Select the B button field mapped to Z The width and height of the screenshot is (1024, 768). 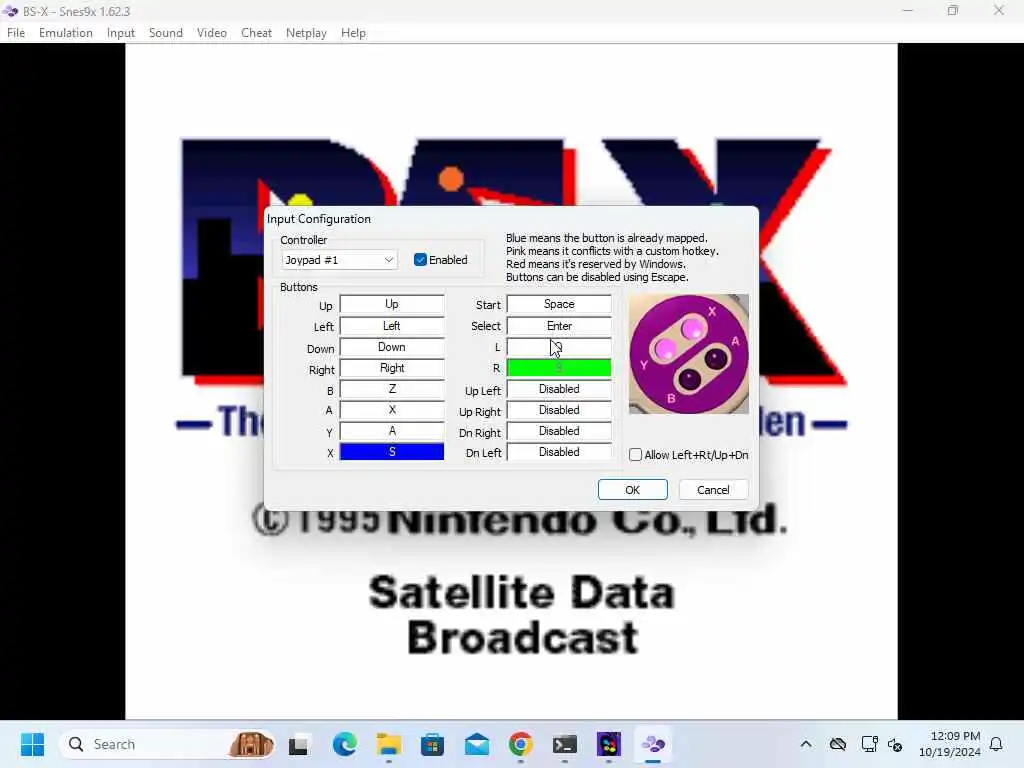pyautogui.click(x=392, y=389)
